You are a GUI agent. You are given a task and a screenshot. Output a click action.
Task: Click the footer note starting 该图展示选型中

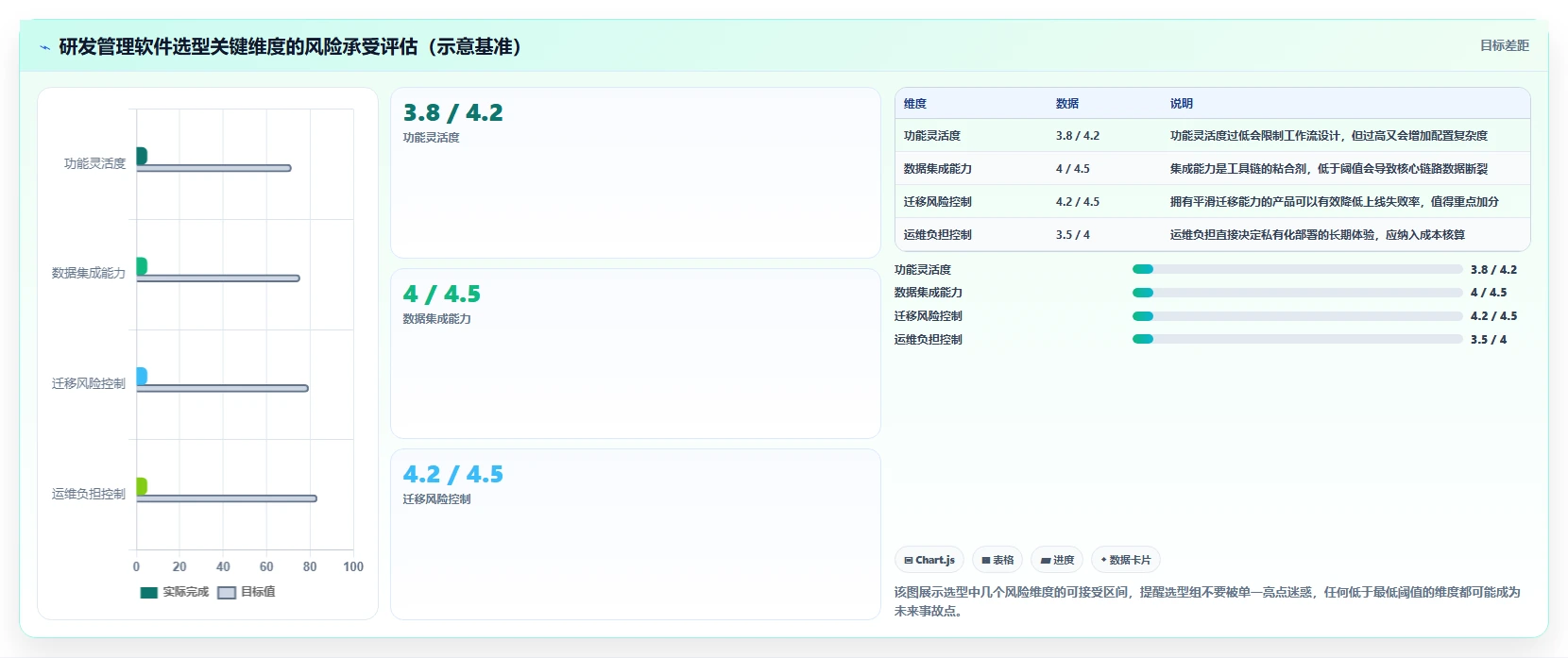pyautogui.click(x=1207, y=601)
